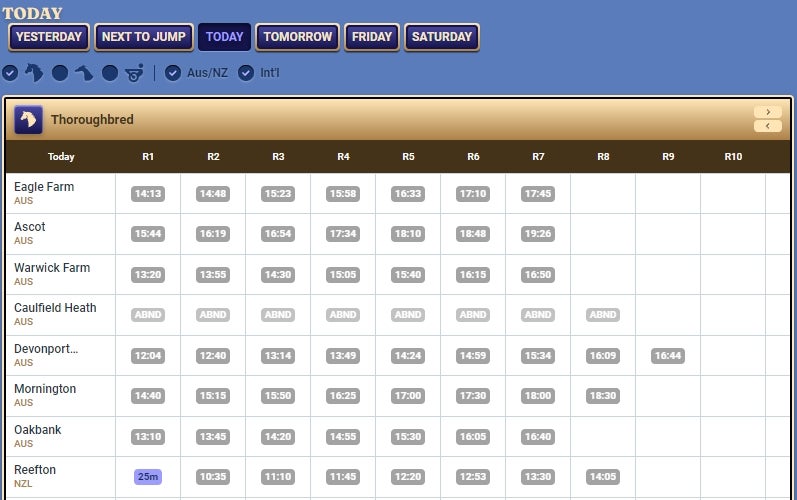797x500 pixels.
Task: Open Reefton race 1 starting in 25m
Action: (x=148, y=477)
